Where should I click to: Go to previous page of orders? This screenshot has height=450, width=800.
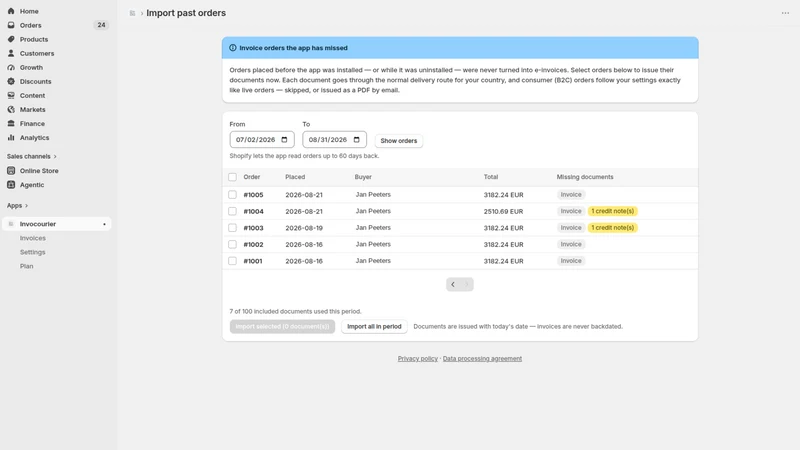click(x=453, y=284)
